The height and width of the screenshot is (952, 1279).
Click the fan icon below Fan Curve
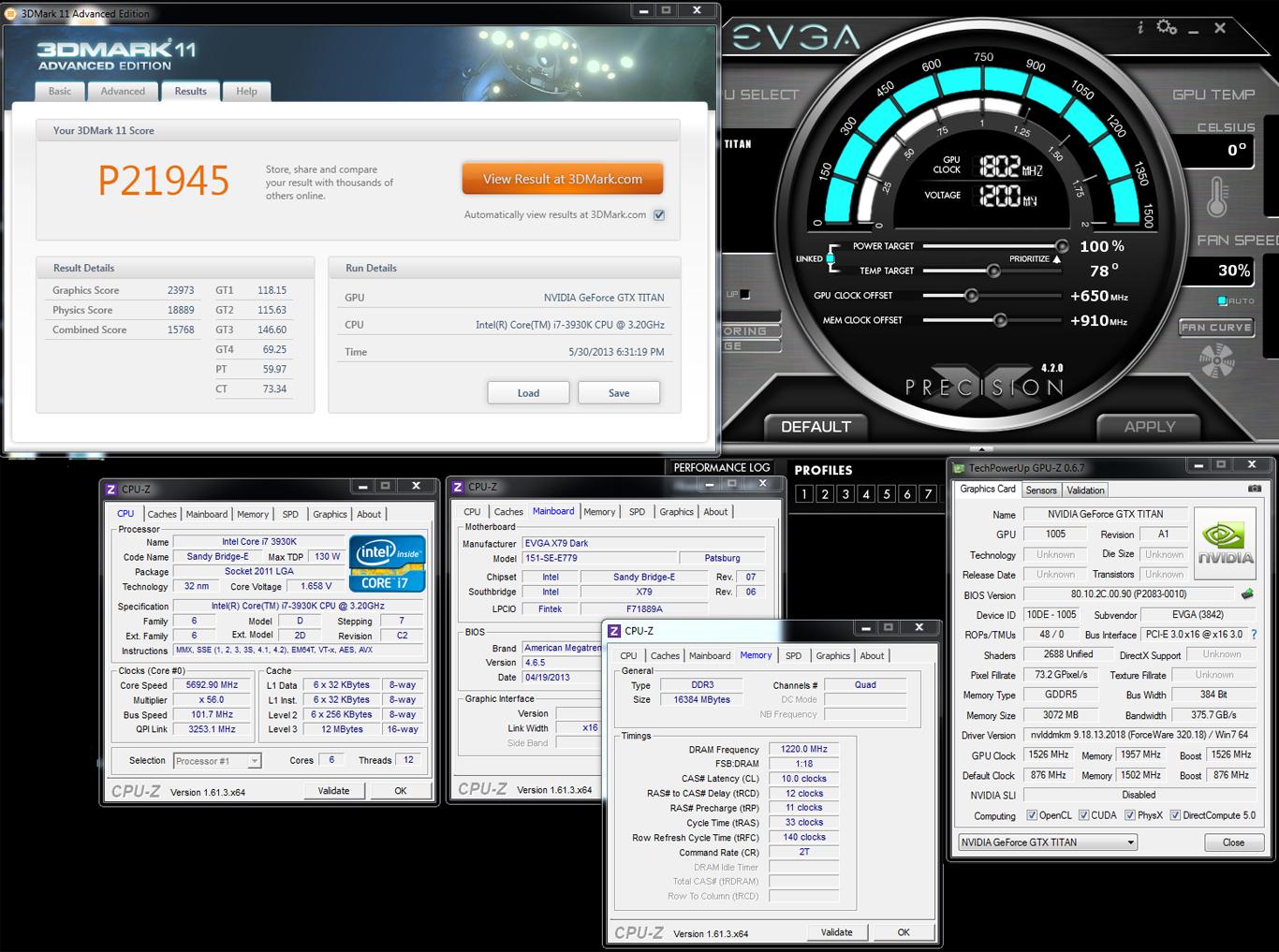point(1216,359)
